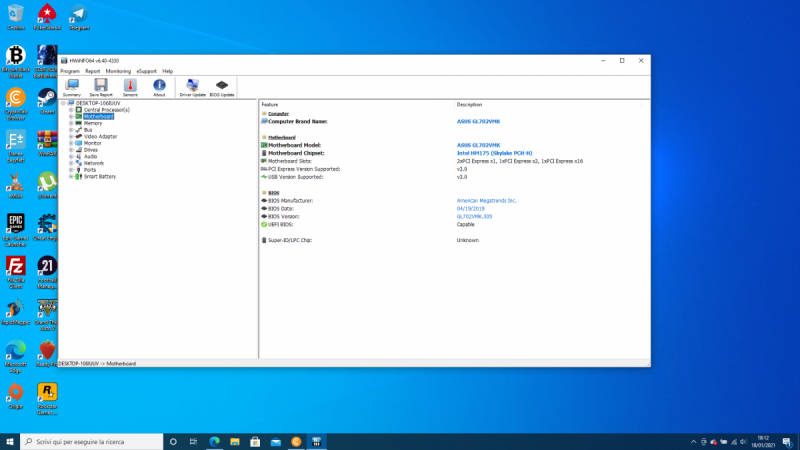Open Steam desktop shortcut
The height and width of the screenshot is (450, 800).
click(x=47, y=99)
